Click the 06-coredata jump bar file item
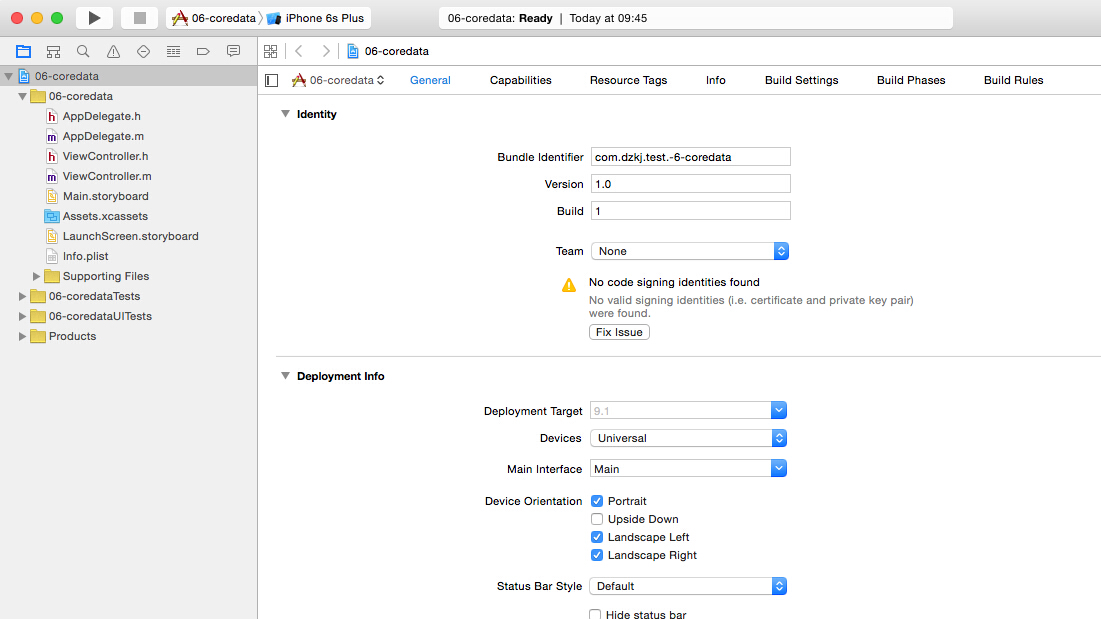This screenshot has width=1101, height=619. point(388,51)
